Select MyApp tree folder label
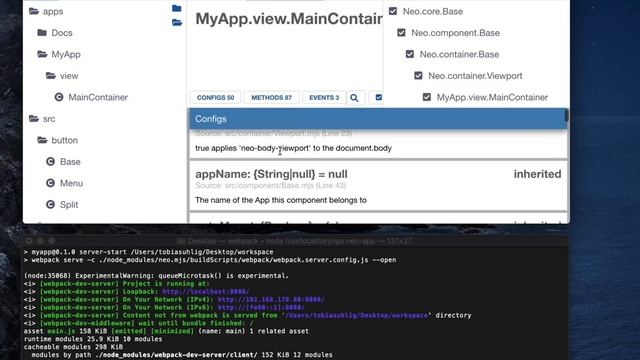Viewport: 640px width, 360px height. coord(66,54)
